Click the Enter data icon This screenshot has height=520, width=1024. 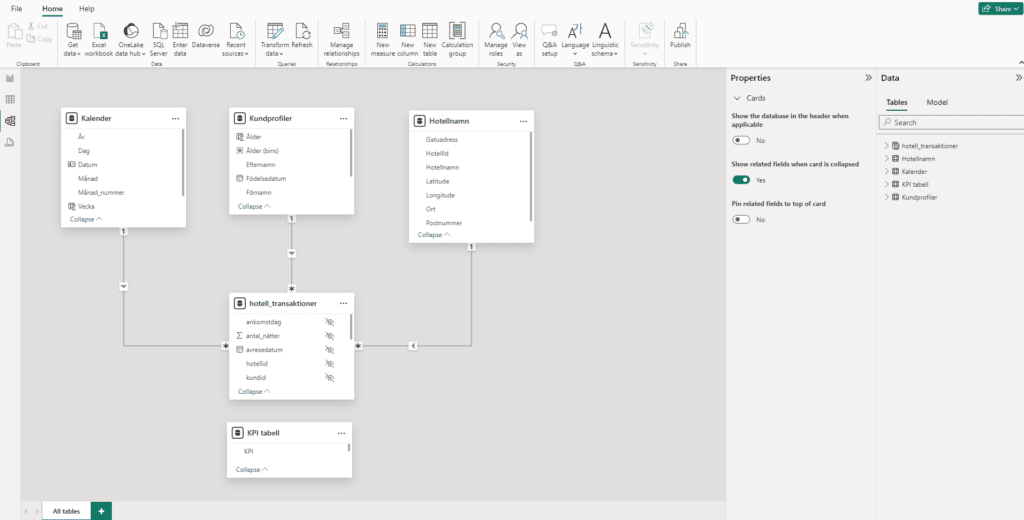coord(180,32)
